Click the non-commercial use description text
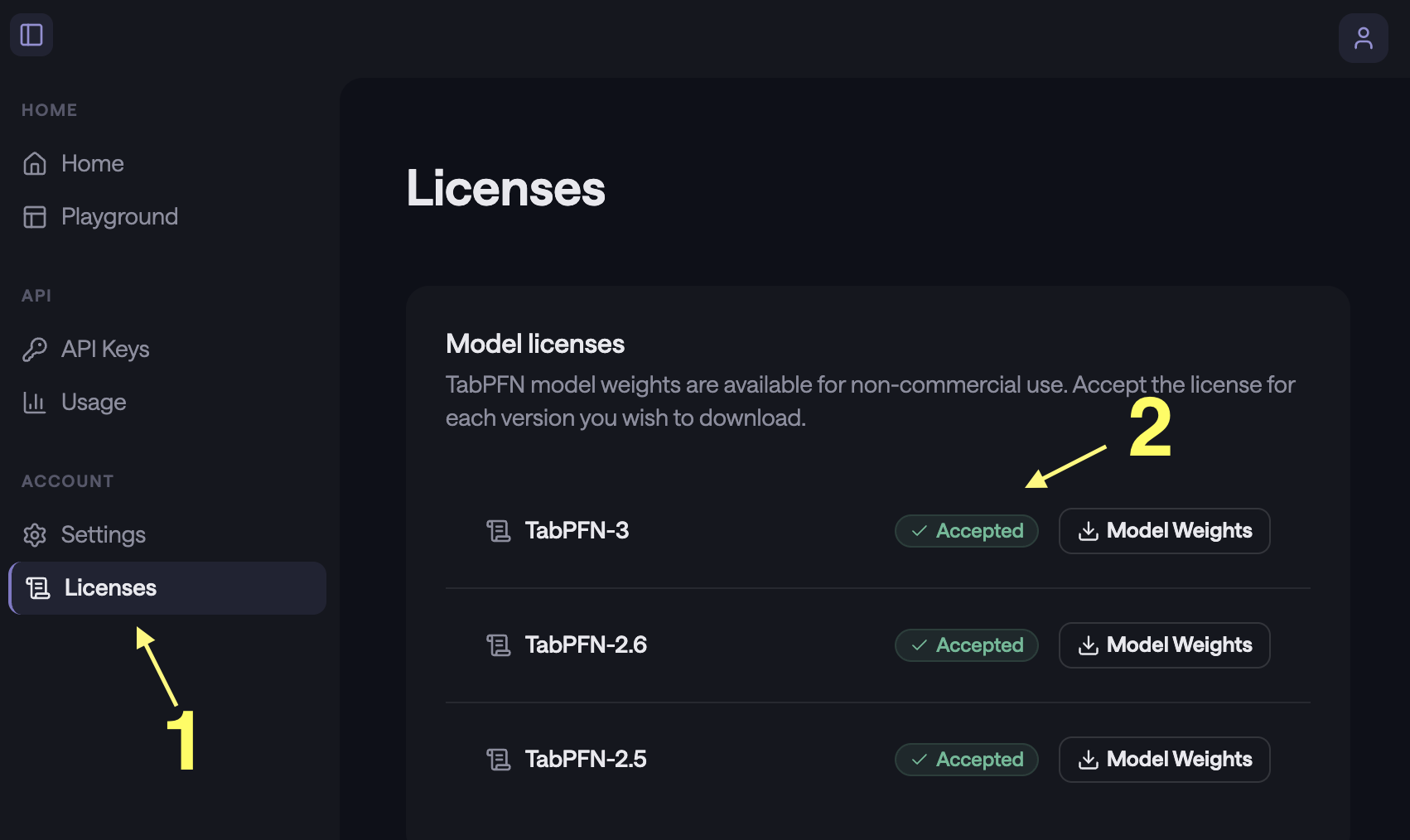This screenshot has width=1410, height=840. 871,402
